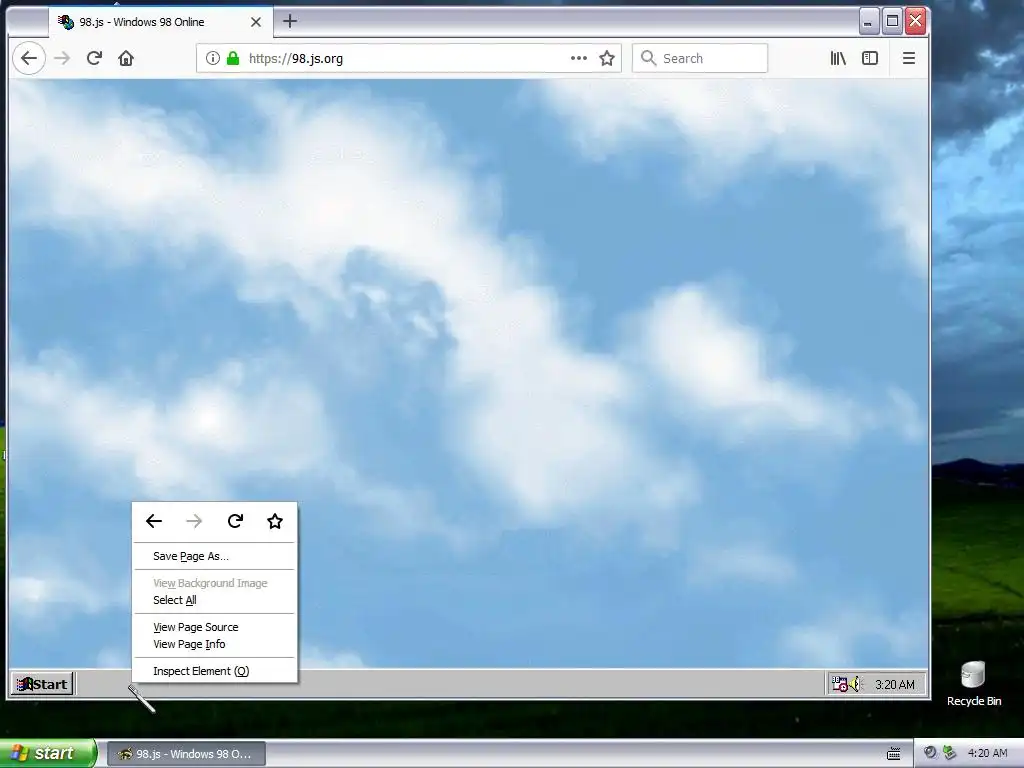This screenshot has height=768, width=1024.
Task: Click the Windows 98 task scheduler tray icon
Action: 839,684
